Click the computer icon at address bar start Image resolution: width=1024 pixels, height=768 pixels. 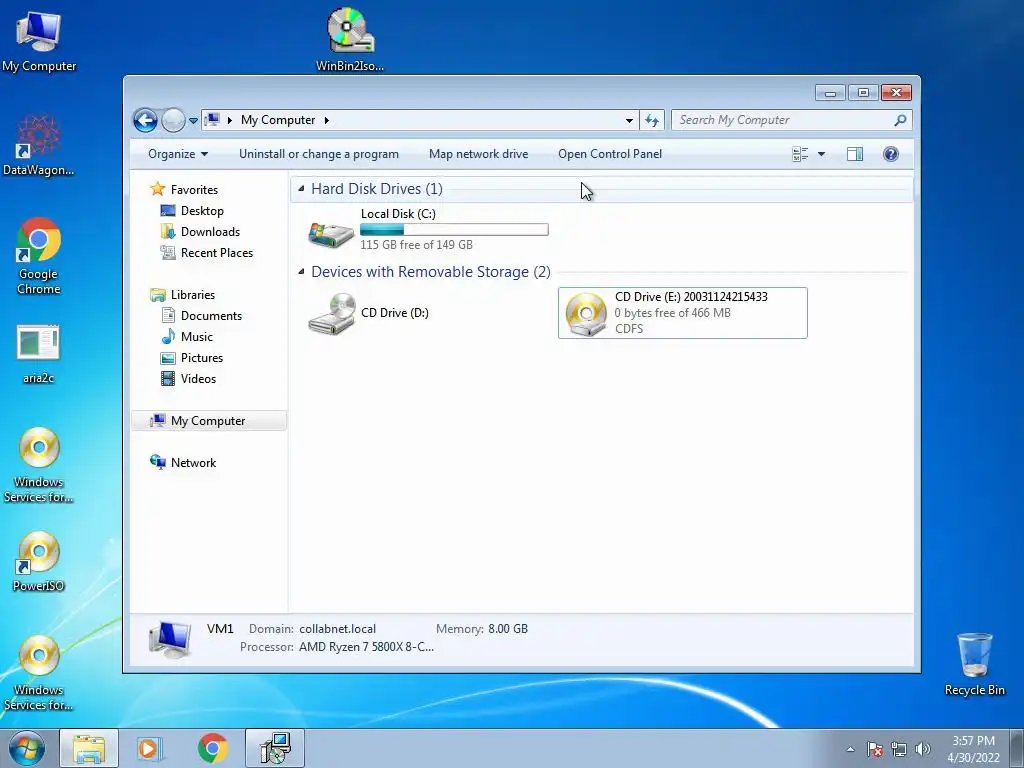[212, 120]
